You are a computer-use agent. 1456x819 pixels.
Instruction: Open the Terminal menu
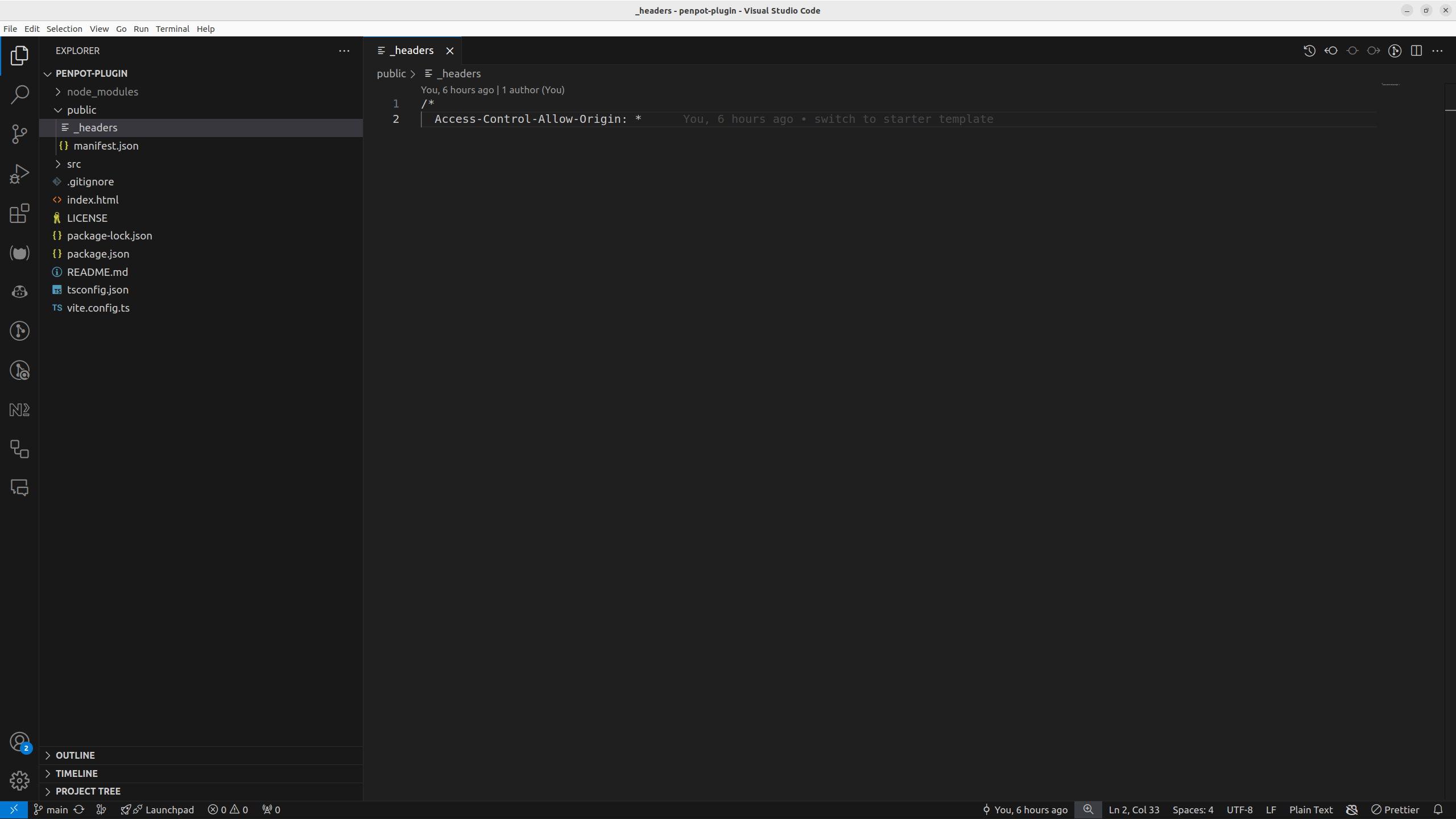pyautogui.click(x=172, y=29)
